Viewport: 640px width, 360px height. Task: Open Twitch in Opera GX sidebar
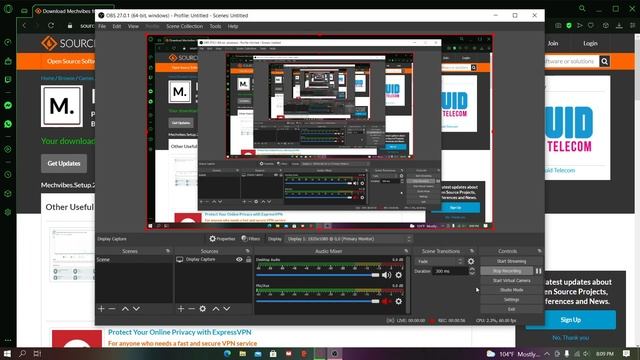[8, 80]
